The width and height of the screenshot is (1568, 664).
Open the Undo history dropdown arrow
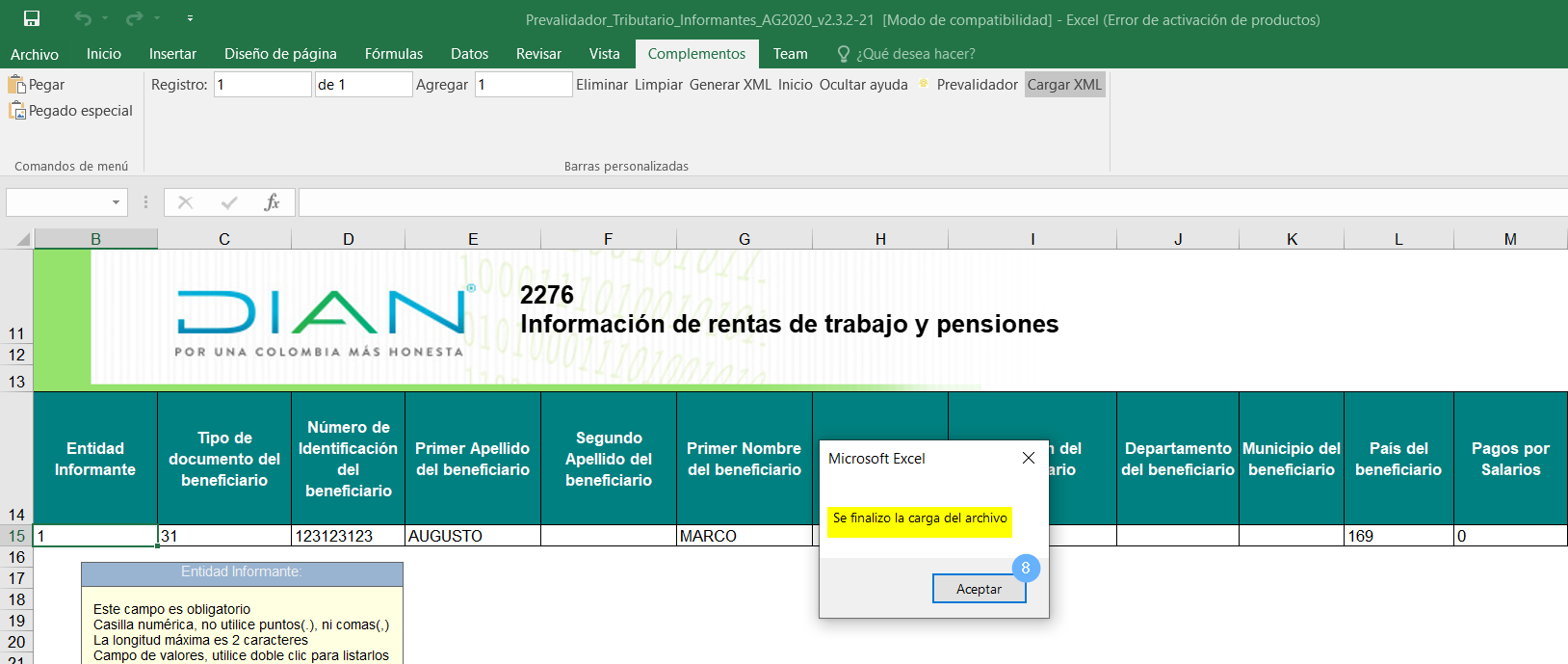tap(105, 18)
